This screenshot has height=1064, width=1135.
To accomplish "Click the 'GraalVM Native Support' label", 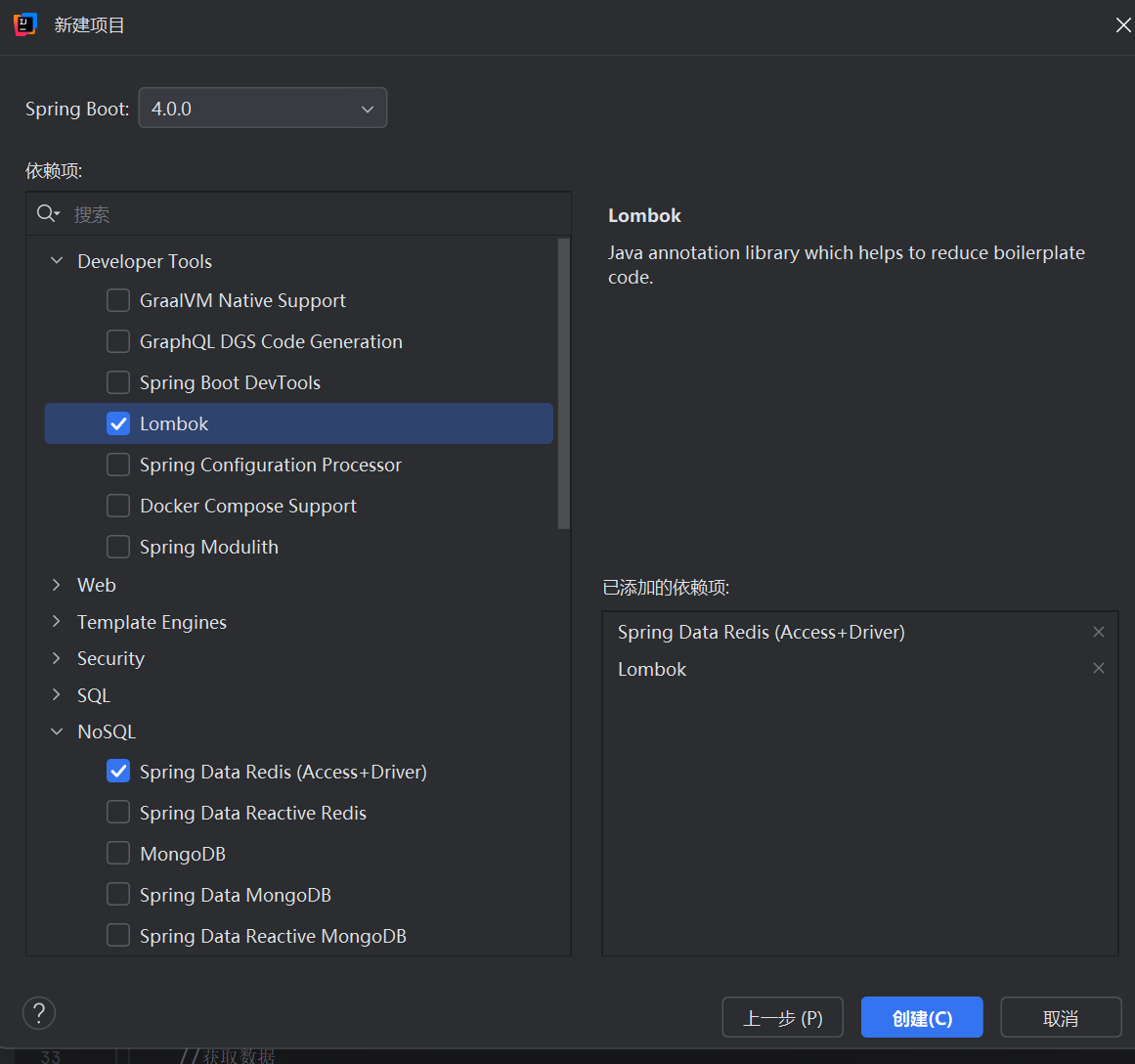I will click(x=242, y=300).
